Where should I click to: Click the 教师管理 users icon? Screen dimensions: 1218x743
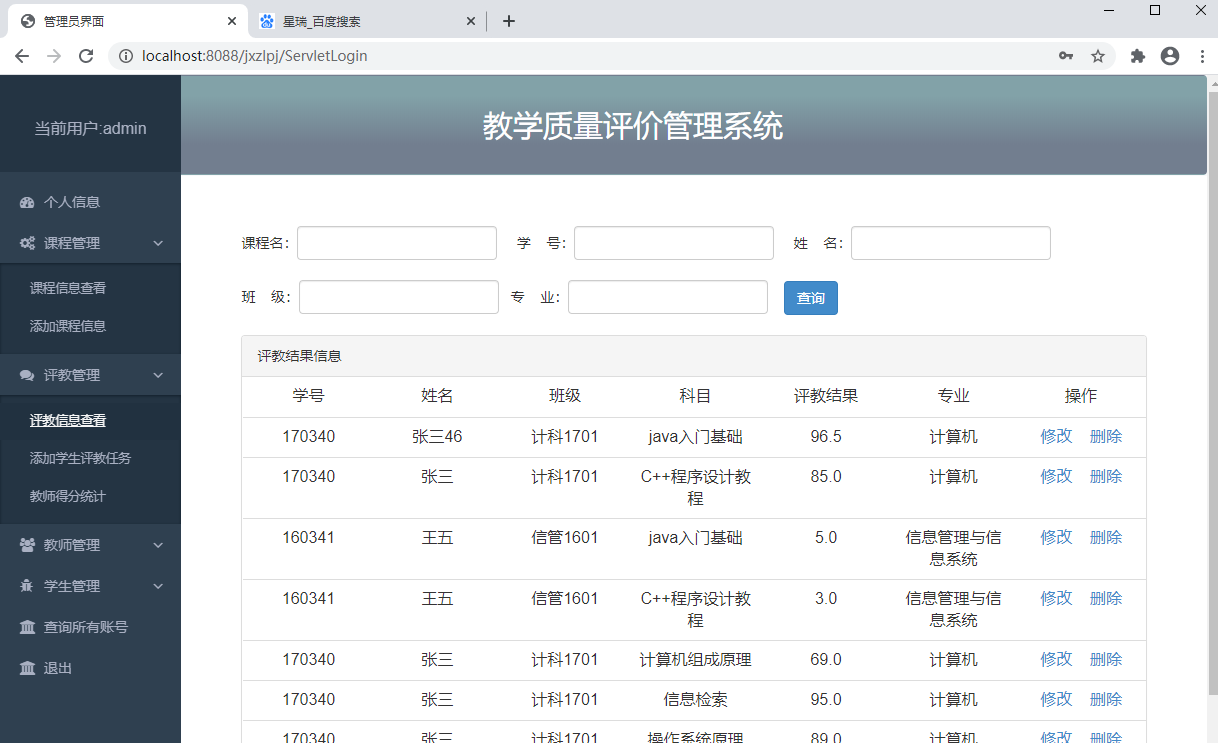28,545
